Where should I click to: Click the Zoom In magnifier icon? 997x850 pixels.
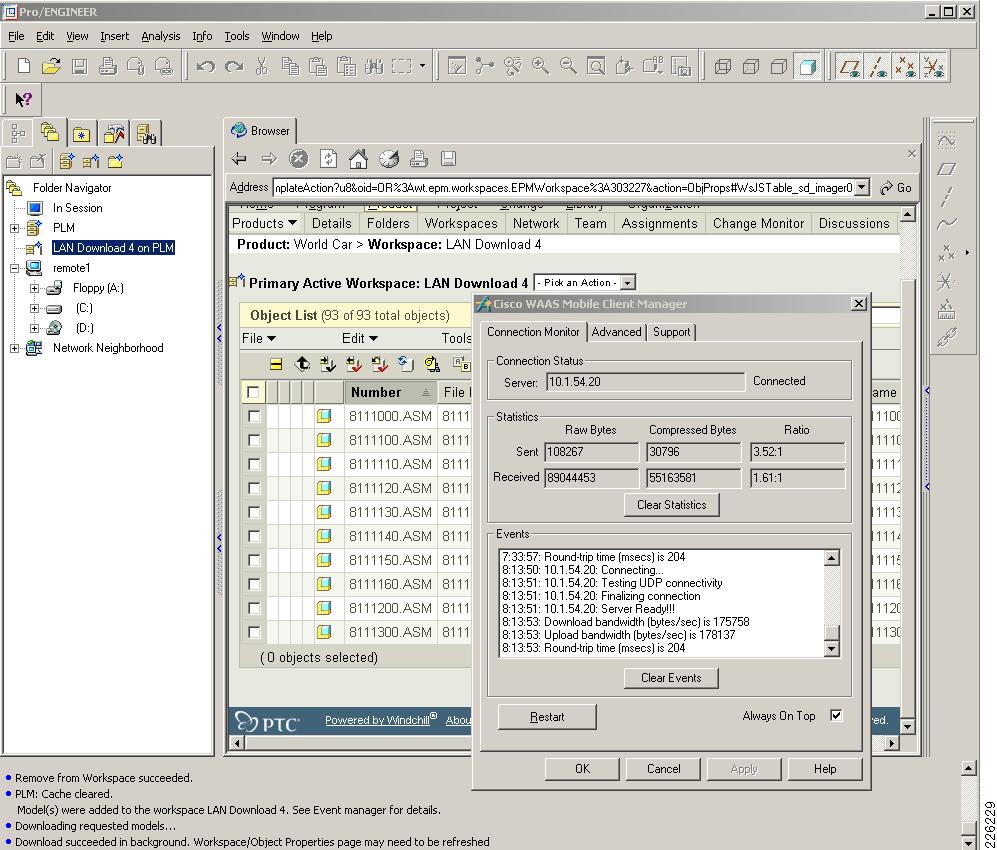coord(540,66)
